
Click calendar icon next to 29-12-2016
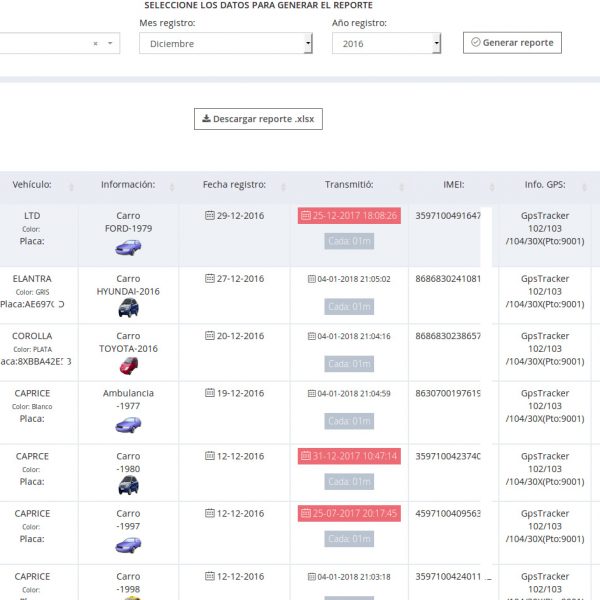tap(209, 215)
